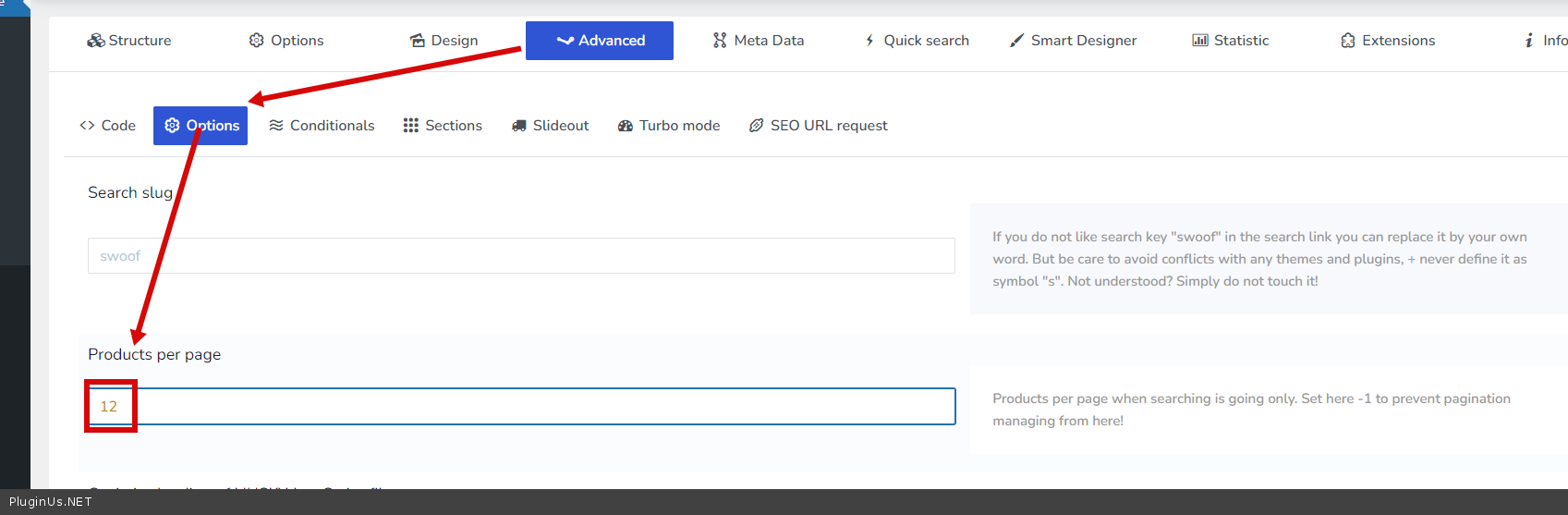Select the Options sub-tab under Advanced

[201, 126]
